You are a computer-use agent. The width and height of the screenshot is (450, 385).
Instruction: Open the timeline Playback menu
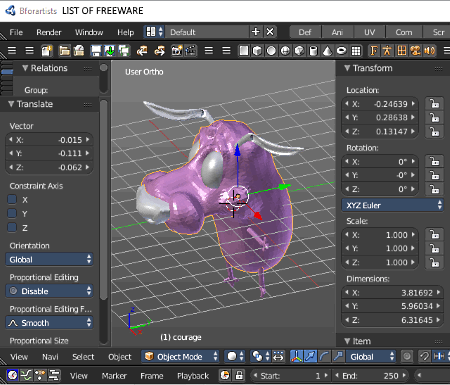[x=193, y=376]
